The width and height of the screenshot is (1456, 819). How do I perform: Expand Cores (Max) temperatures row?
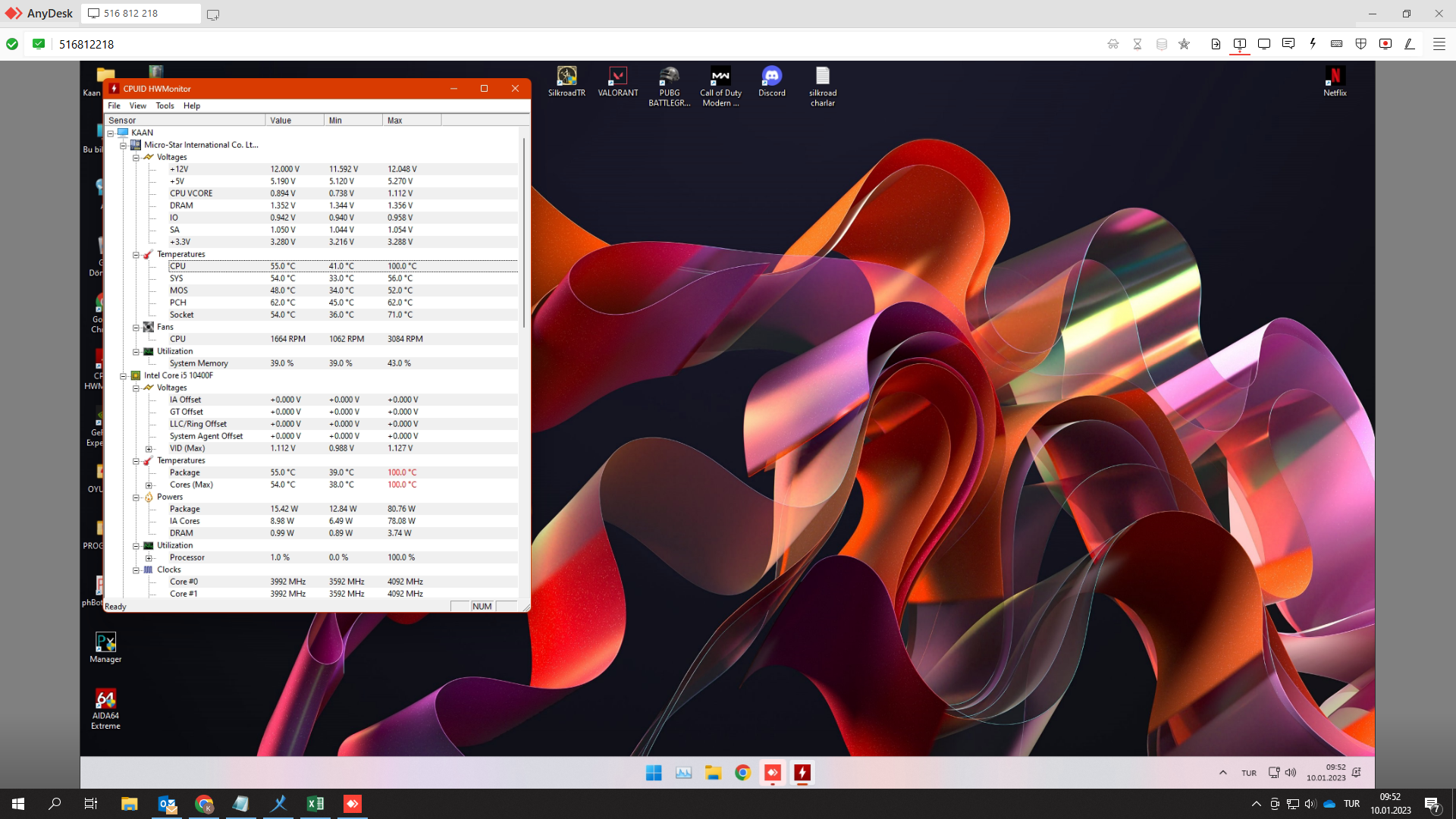tap(149, 485)
